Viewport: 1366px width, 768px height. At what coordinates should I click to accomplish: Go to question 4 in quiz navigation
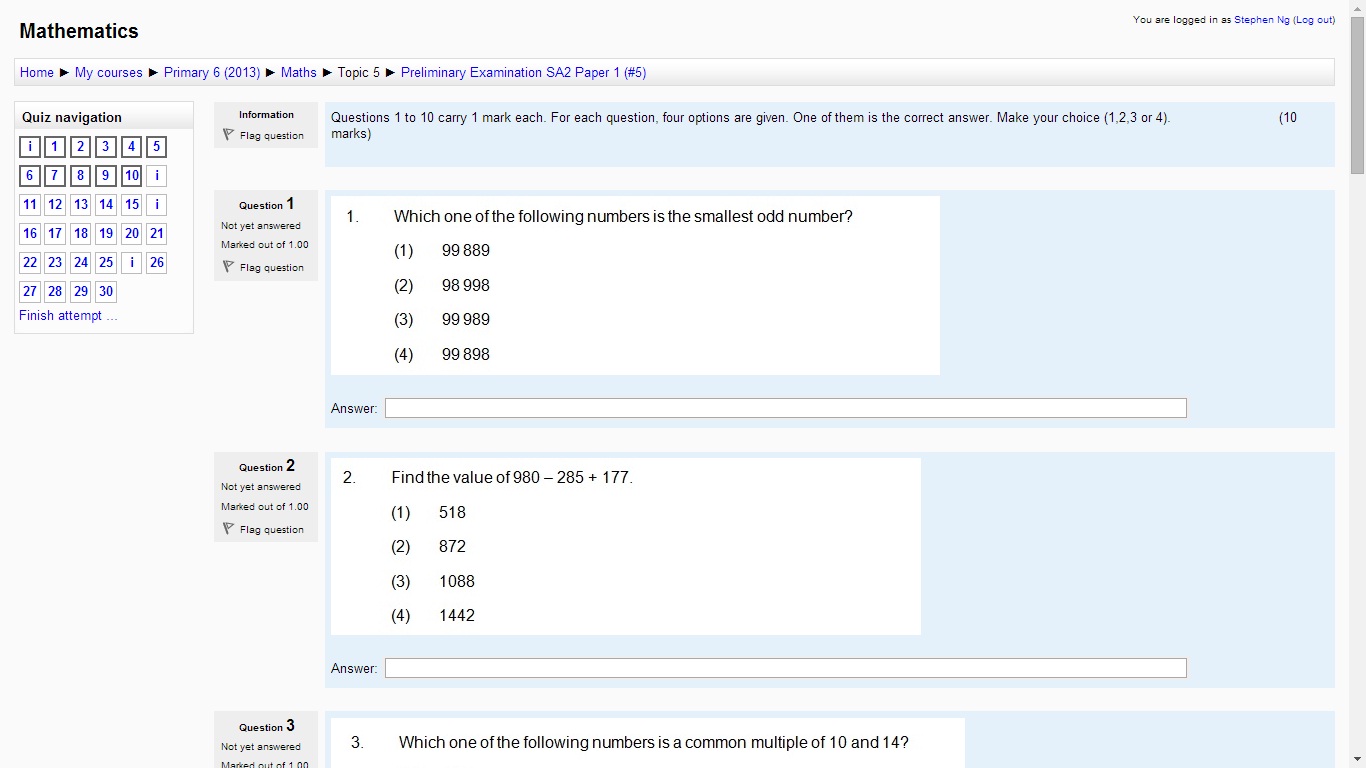point(132,147)
